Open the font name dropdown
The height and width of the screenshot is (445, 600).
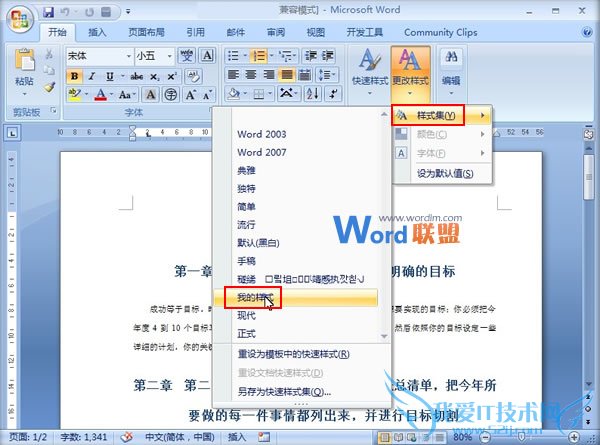point(129,56)
